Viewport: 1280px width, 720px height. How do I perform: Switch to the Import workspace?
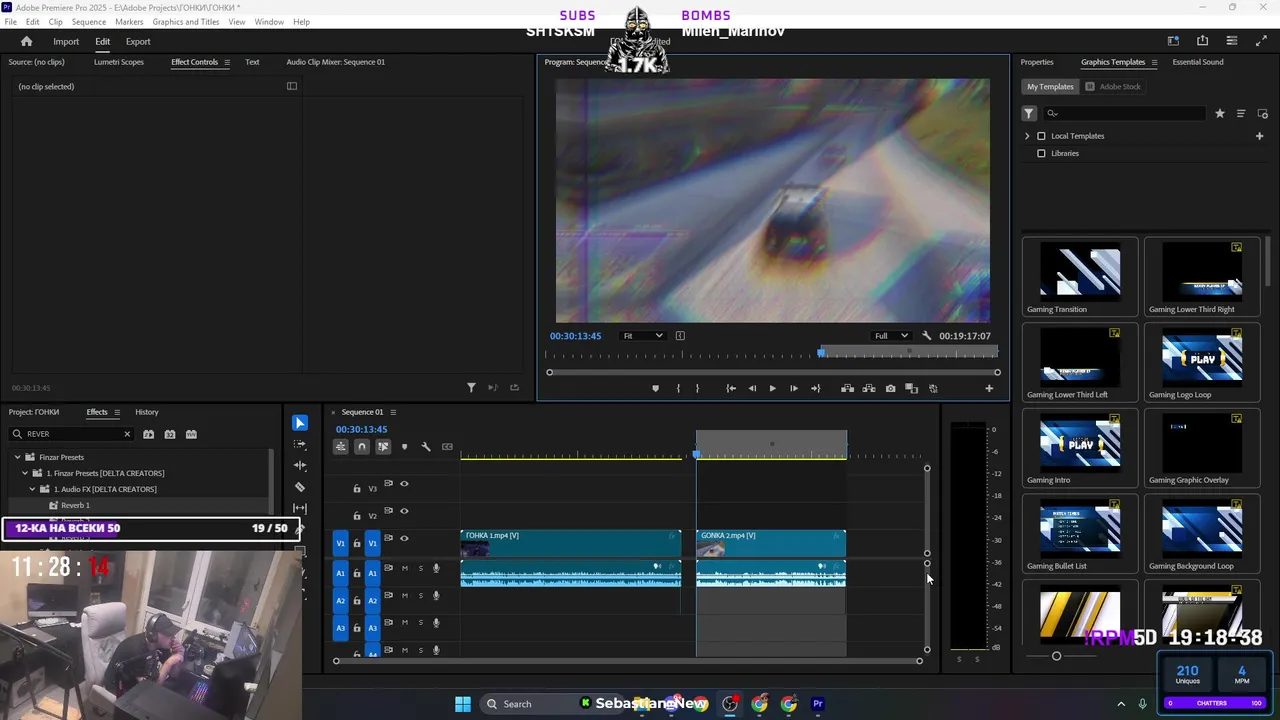point(66,41)
